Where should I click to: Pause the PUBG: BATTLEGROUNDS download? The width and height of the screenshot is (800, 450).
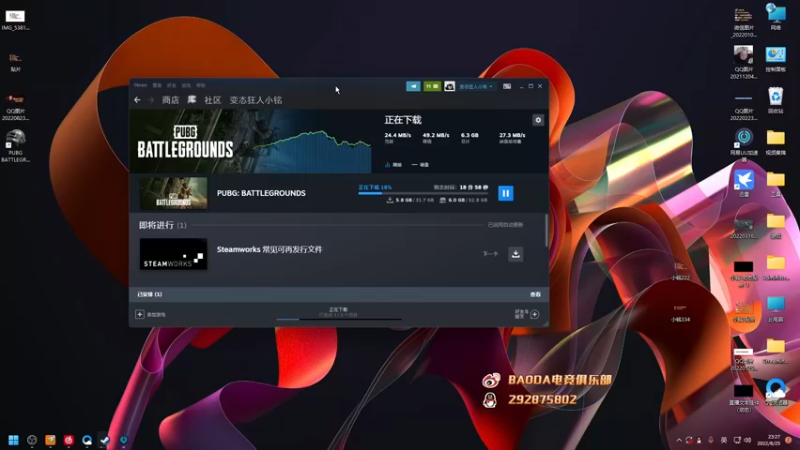[506, 193]
